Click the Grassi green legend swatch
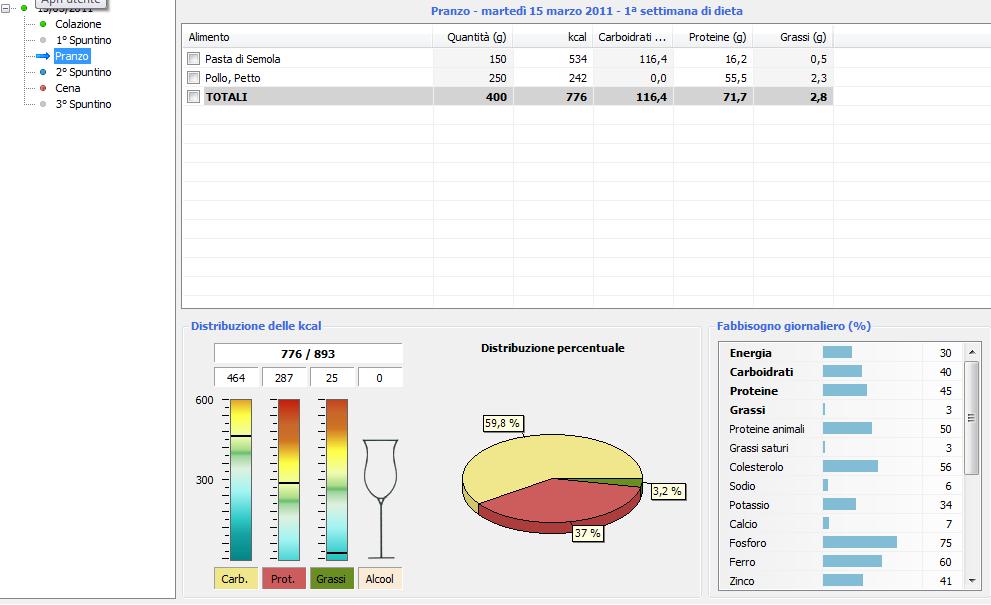This screenshot has width=991, height=605. click(x=332, y=578)
